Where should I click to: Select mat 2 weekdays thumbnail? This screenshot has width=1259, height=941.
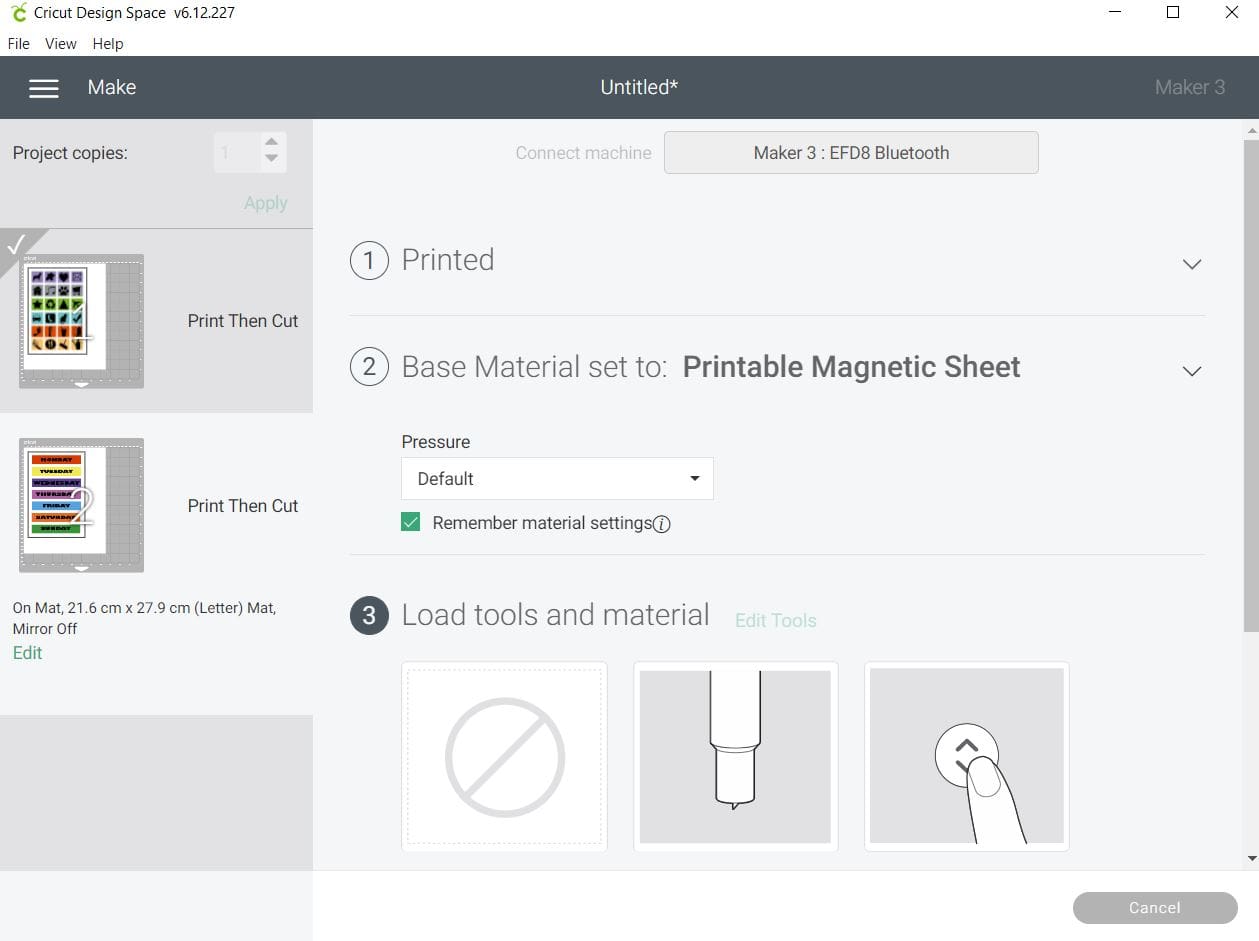[x=81, y=505]
